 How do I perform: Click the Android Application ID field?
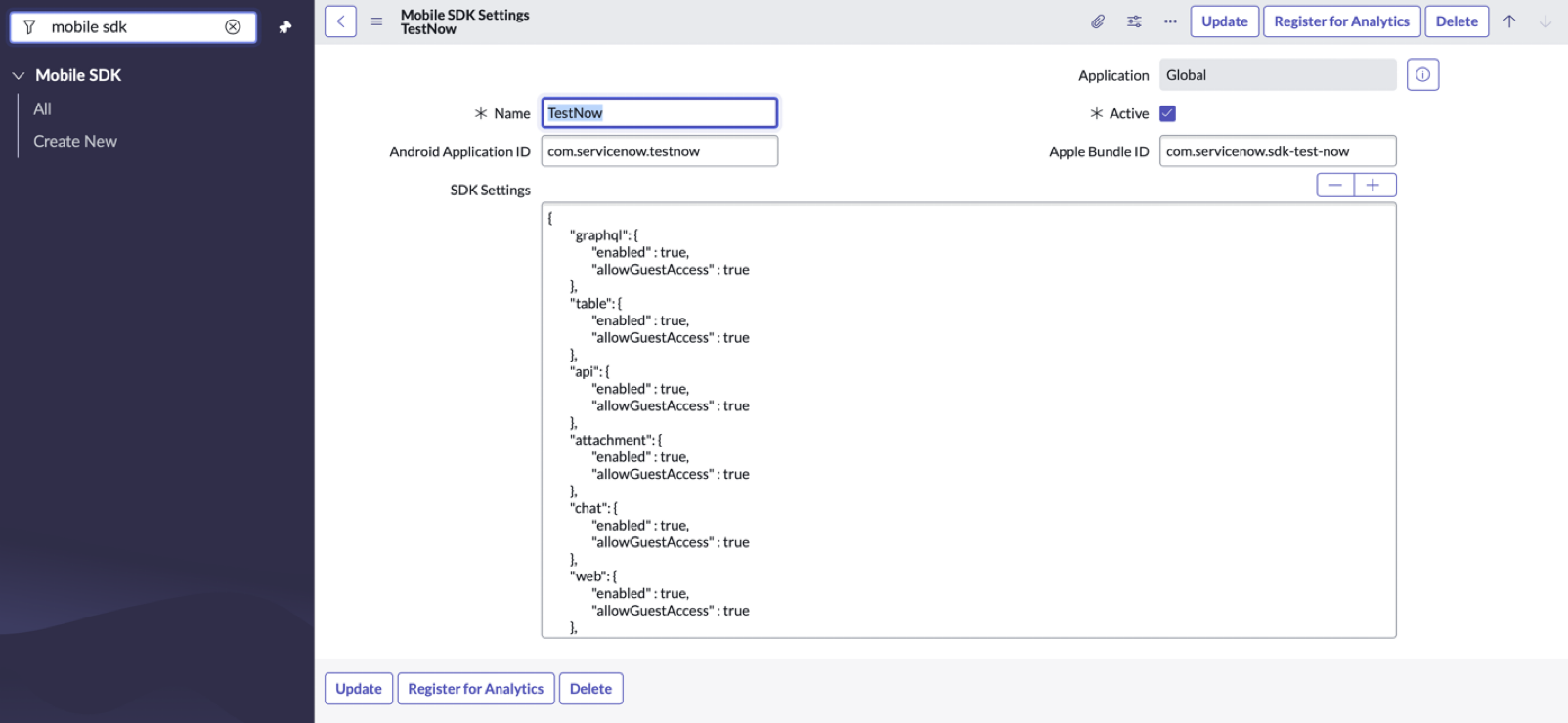(660, 151)
